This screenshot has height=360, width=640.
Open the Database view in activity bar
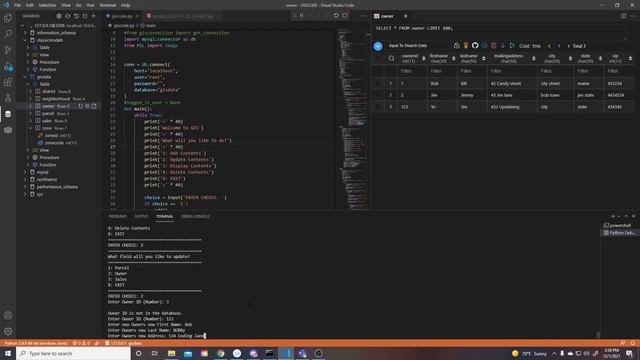[x=8, y=114]
